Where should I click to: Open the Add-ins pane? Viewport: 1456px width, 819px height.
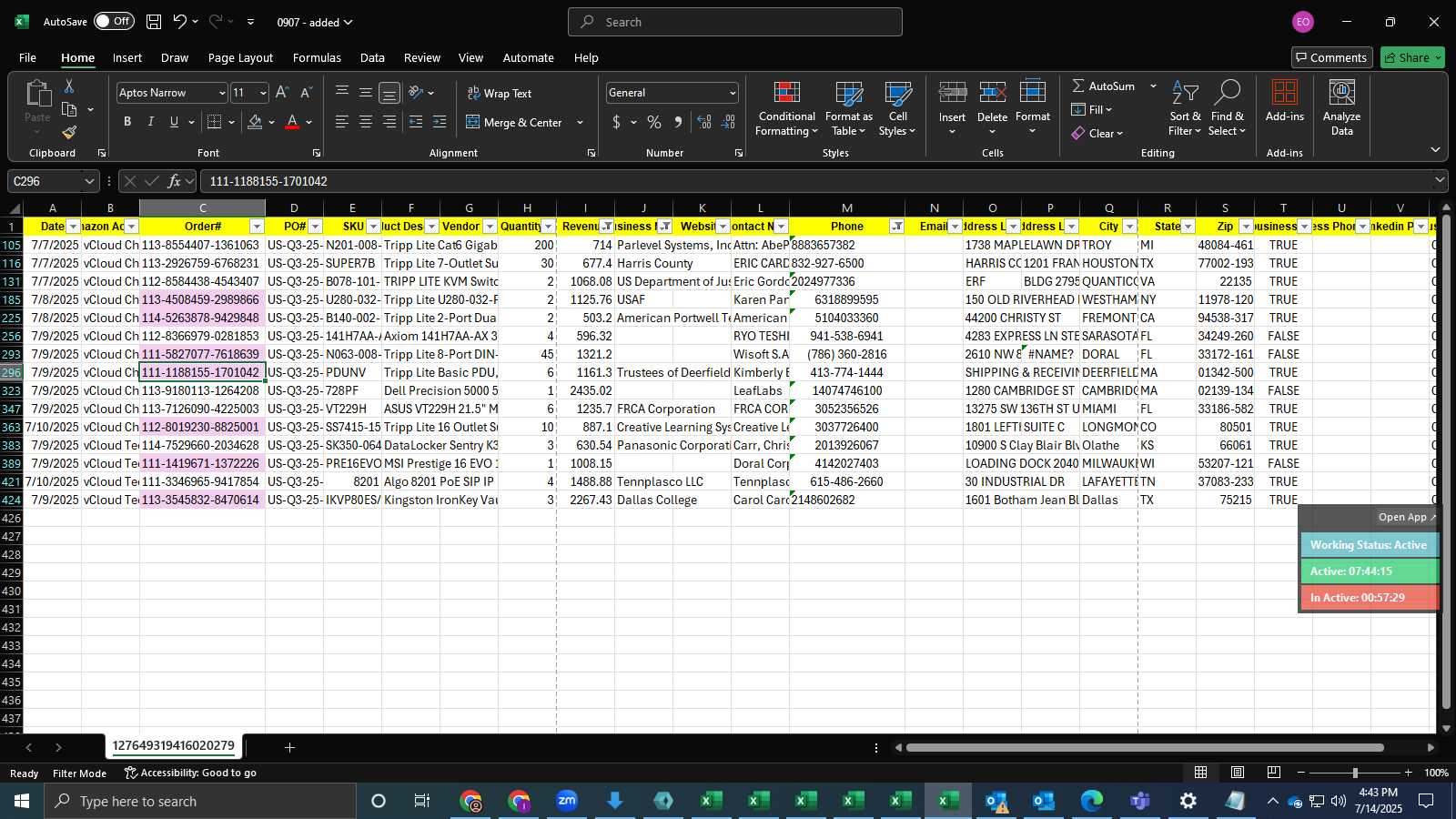click(x=1284, y=101)
